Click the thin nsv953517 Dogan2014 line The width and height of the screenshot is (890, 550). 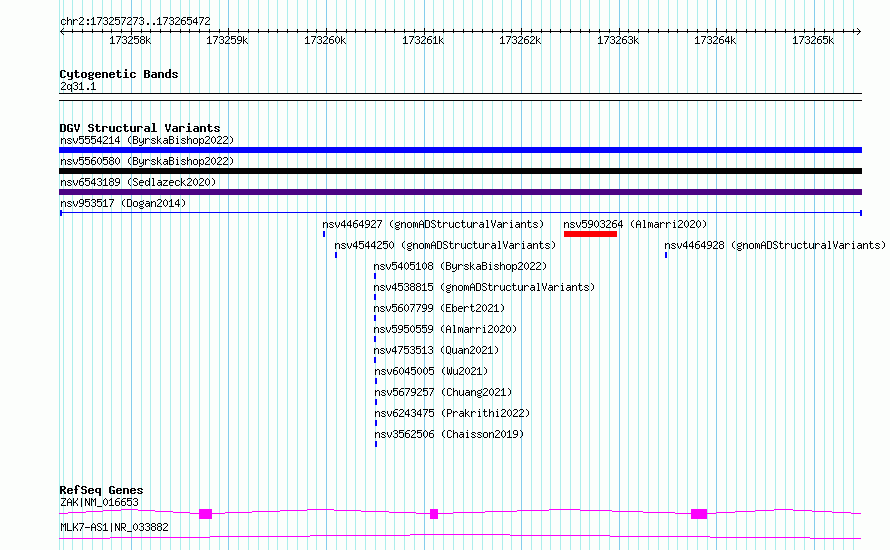coord(460,213)
